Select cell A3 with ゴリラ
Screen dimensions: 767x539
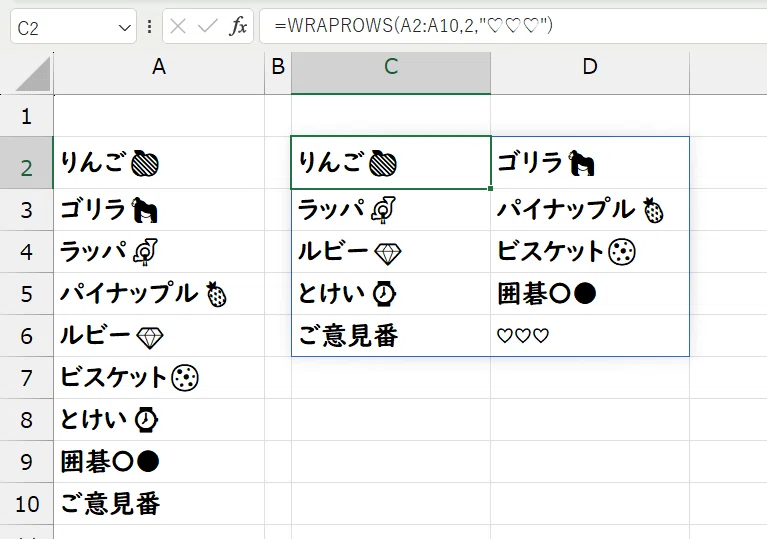click(x=159, y=210)
